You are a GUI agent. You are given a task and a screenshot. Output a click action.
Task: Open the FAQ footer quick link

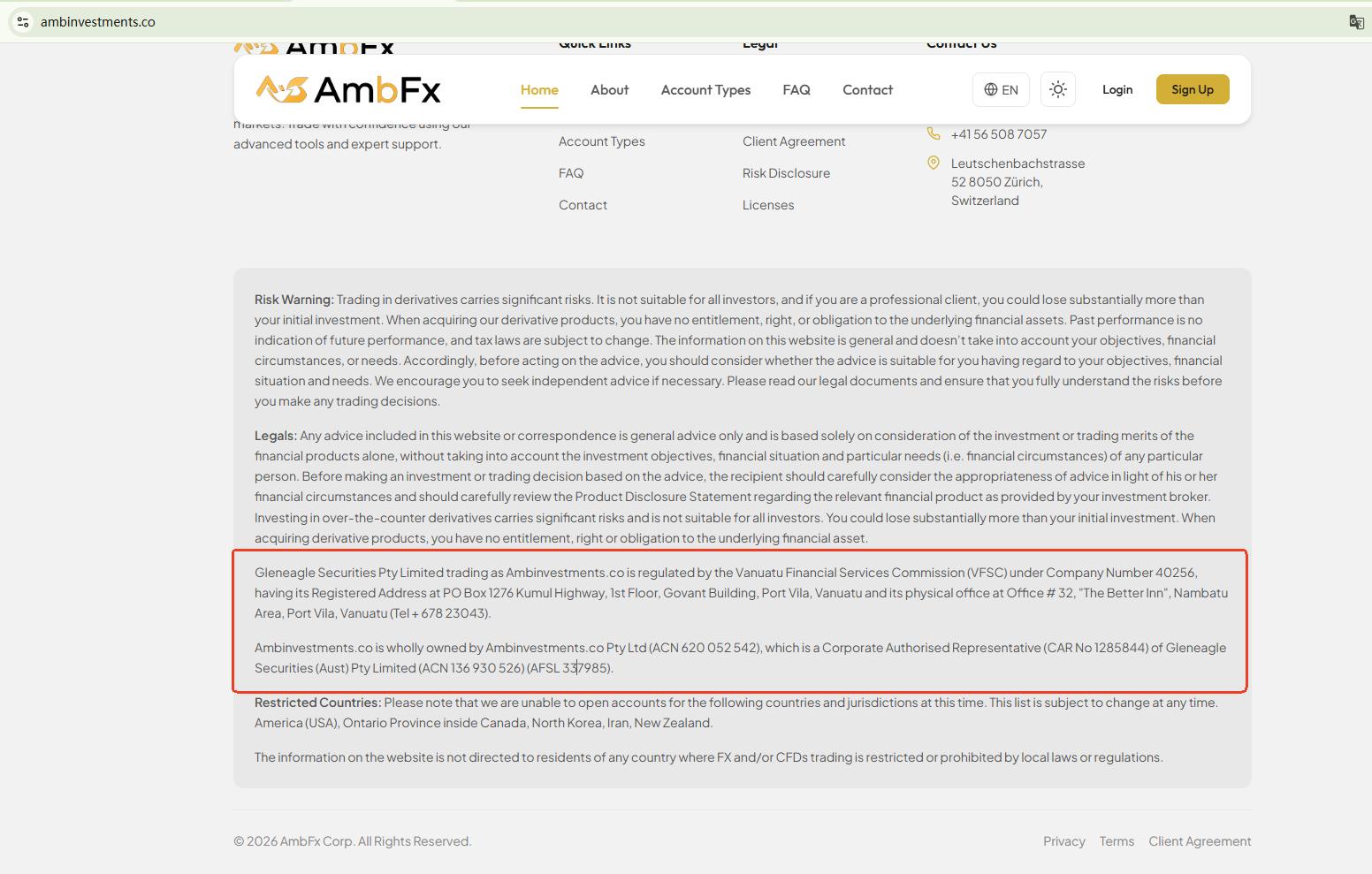click(x=571, y=173)
